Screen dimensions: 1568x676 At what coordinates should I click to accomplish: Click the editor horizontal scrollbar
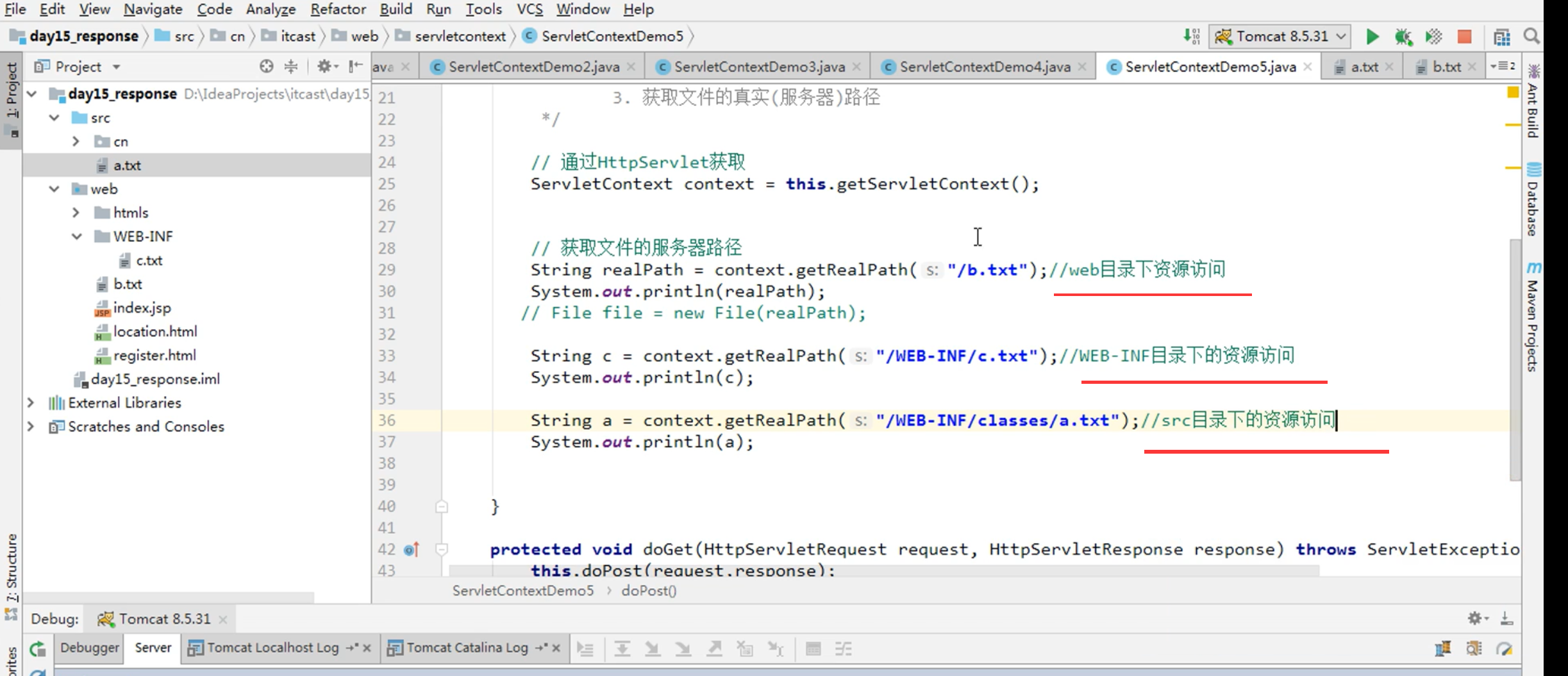[885, 570]
